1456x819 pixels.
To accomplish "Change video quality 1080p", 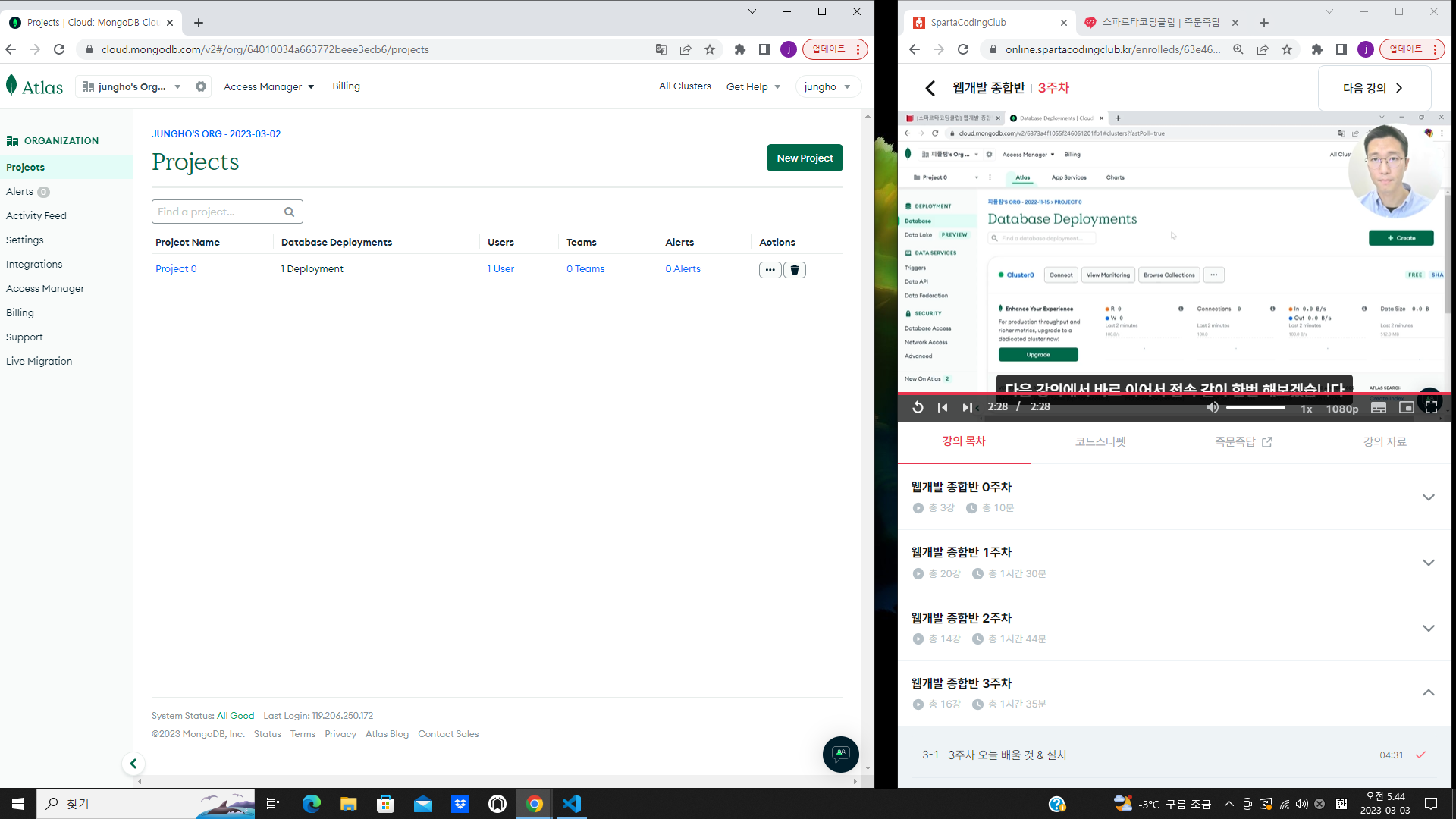I will coord(1342,409).
